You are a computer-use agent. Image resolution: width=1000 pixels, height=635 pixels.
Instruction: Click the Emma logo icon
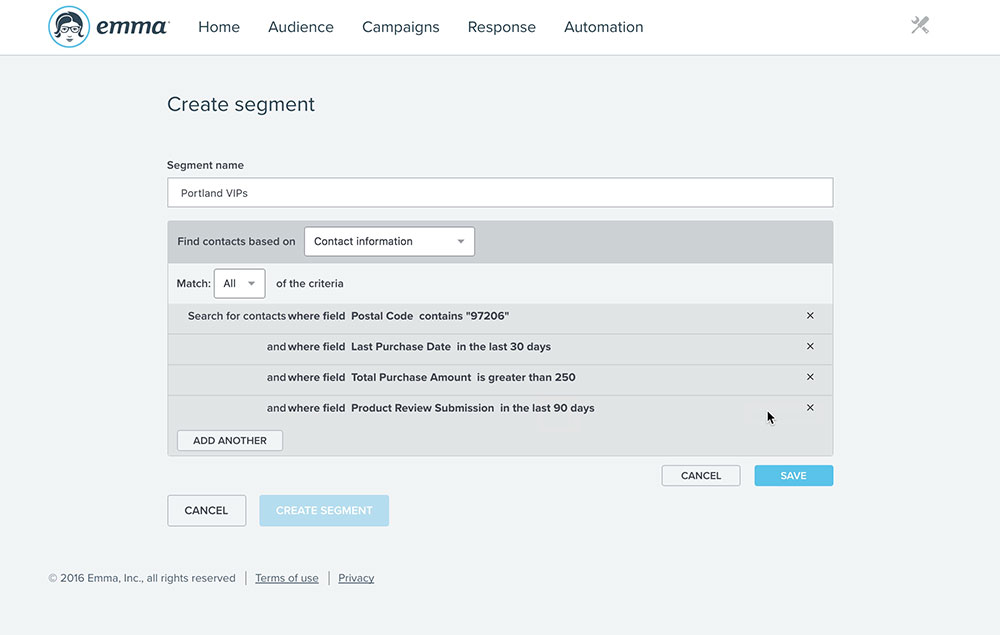70,27
